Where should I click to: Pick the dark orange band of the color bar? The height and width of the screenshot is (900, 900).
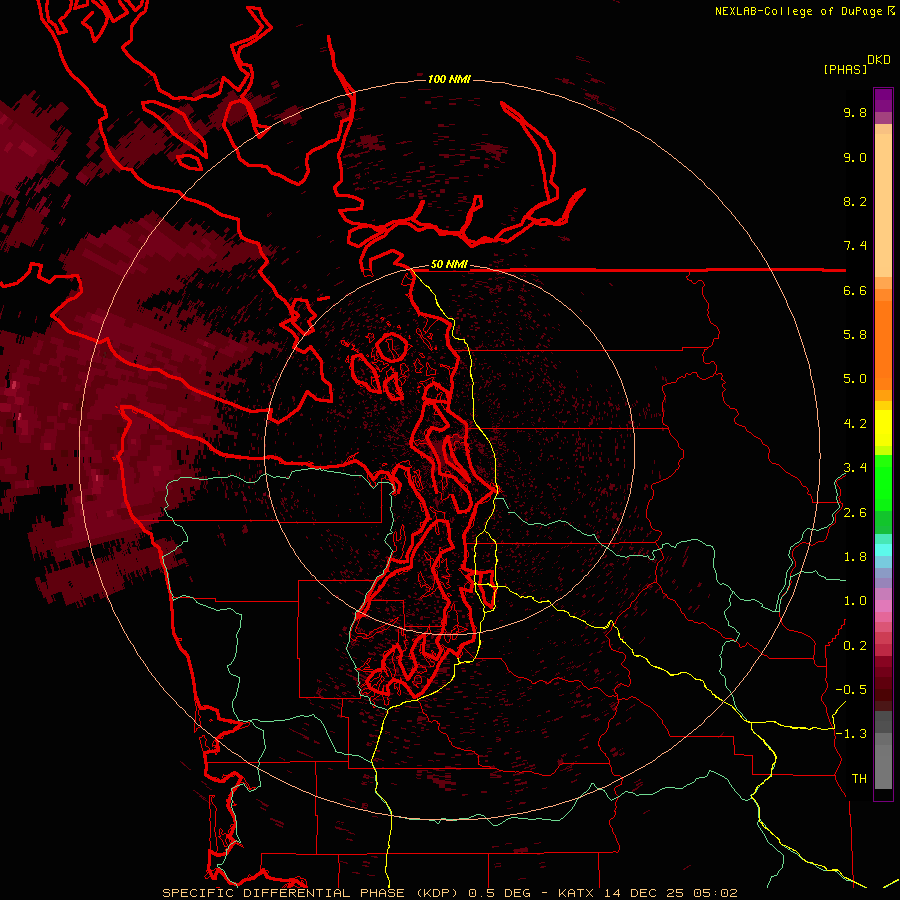(x=883, y=346)
